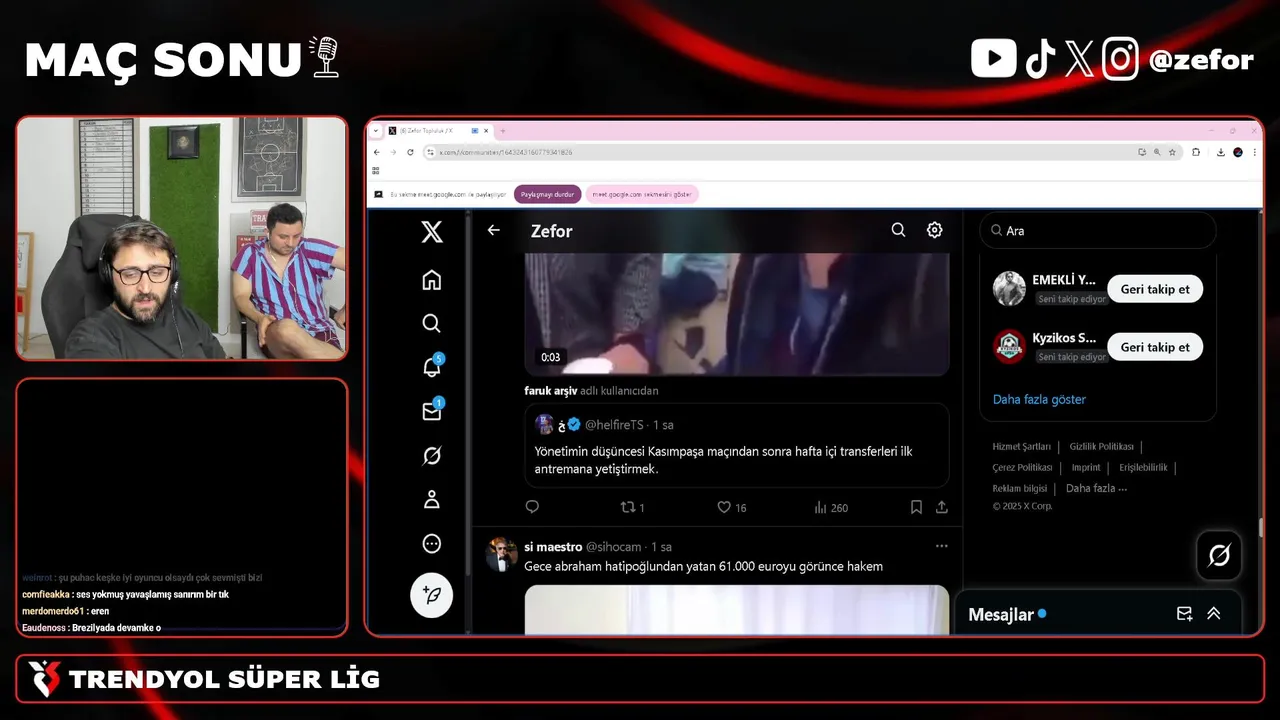Follow back Kyzikos S... account
Image resolution: width=1280 pixels, height=720 pixels.
[1155, 347]
